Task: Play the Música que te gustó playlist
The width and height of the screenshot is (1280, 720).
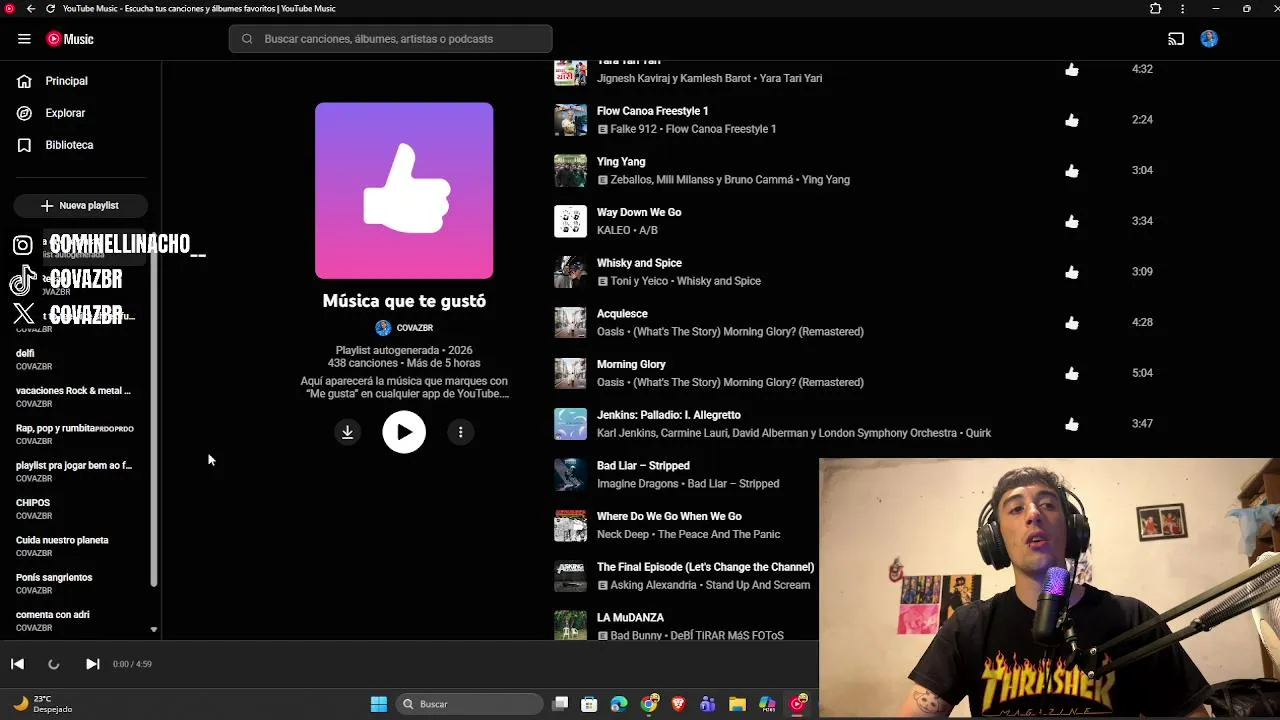Action: (404, 432)
